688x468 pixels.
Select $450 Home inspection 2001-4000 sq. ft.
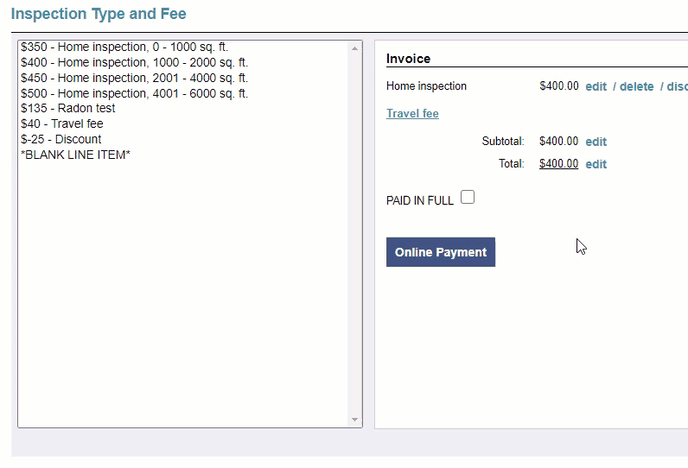tap(133, 78)
